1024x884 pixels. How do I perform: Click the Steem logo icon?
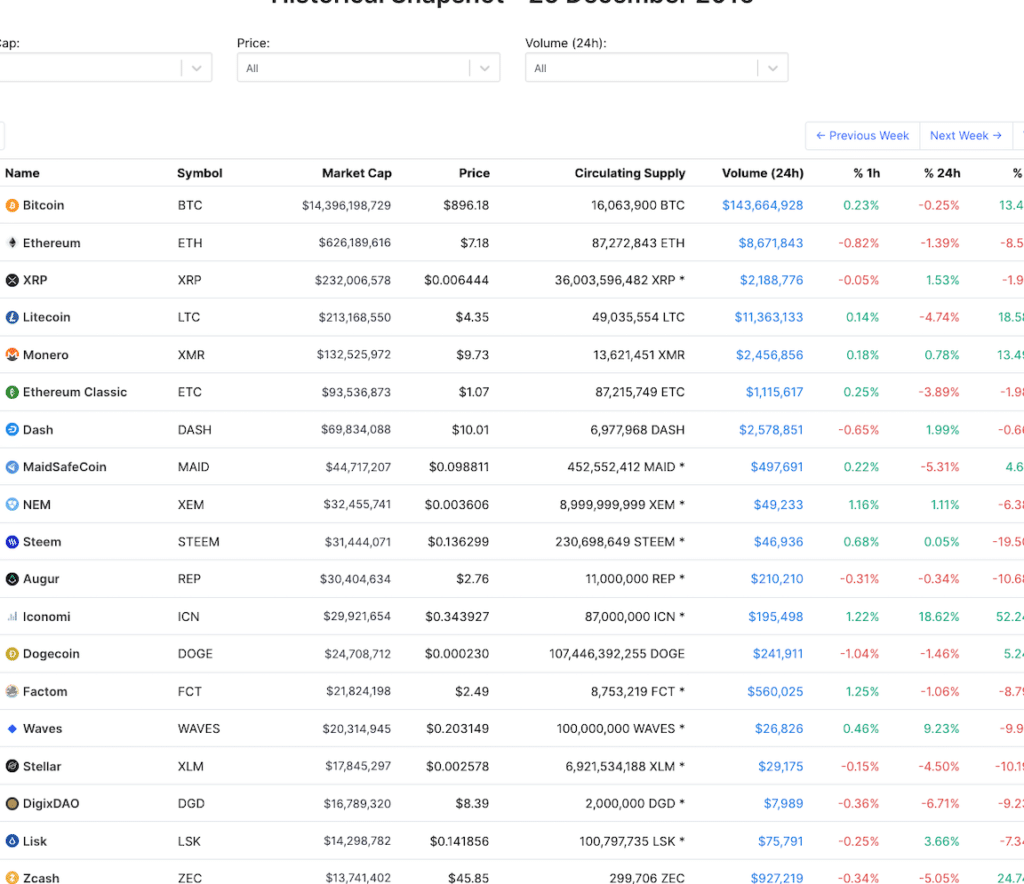point(12,542)
